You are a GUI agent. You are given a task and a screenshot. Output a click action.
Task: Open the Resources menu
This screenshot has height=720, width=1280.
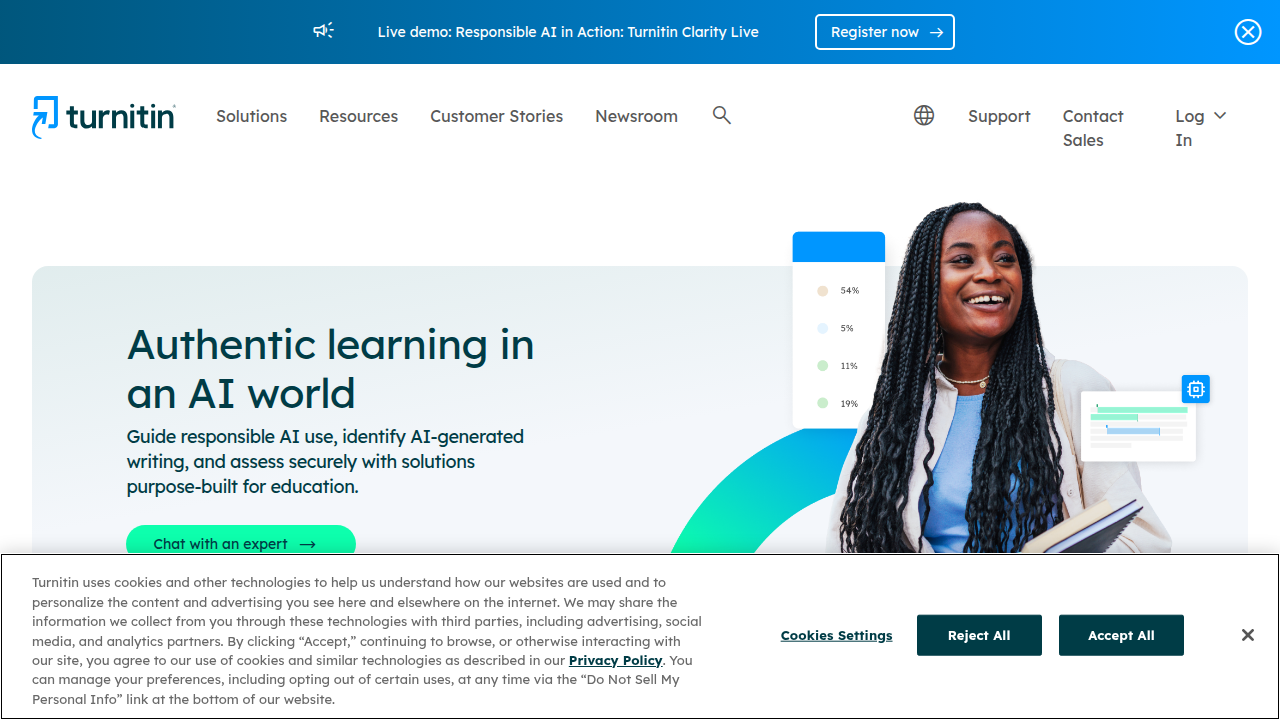point(359,116)
